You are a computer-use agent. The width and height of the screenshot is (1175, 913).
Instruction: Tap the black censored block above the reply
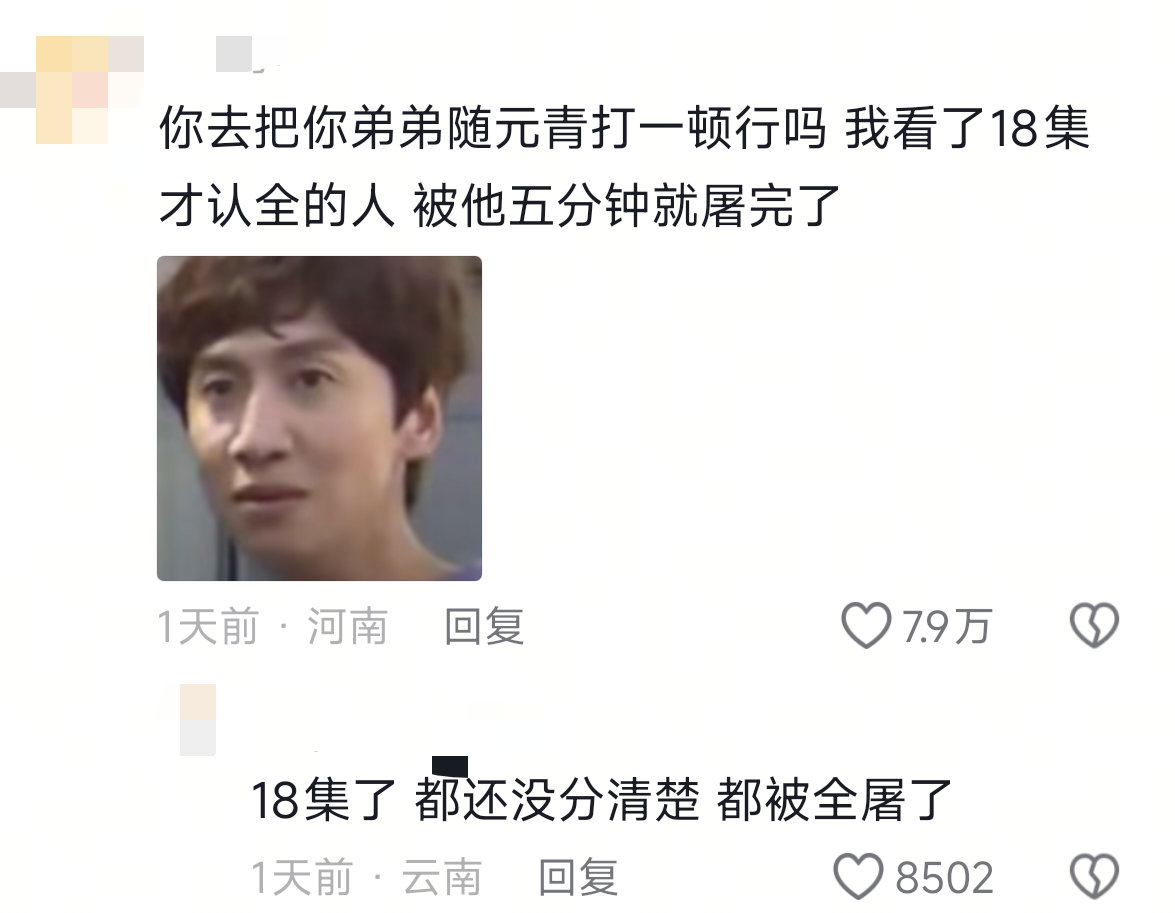pyautogui.click(x=450, y=766)
